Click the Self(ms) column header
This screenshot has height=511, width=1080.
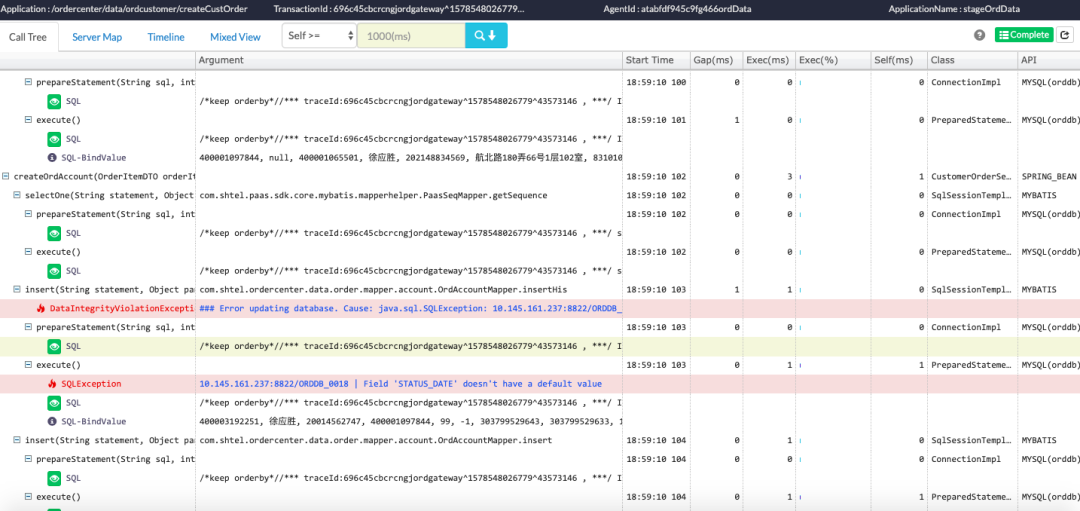pyautogui.click(x=899, y=61)
